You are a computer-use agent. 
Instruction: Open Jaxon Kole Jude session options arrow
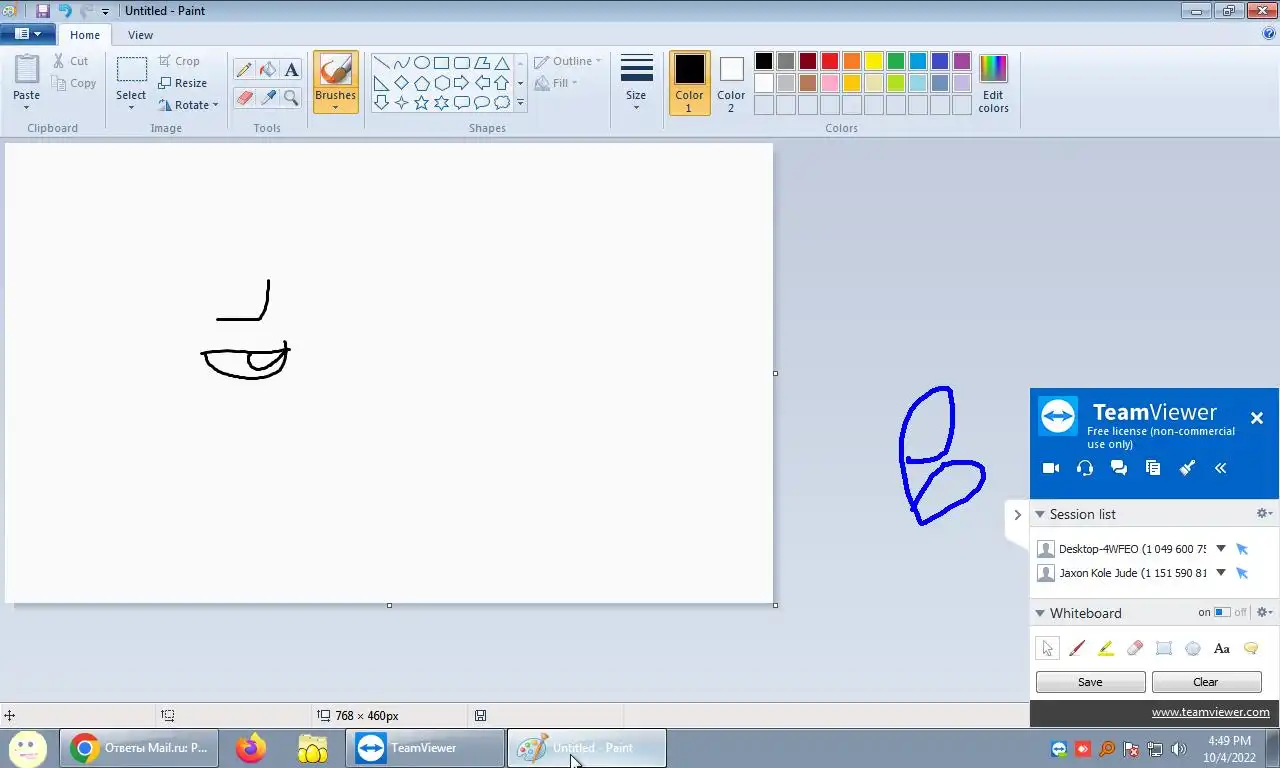click(1221, 573)
